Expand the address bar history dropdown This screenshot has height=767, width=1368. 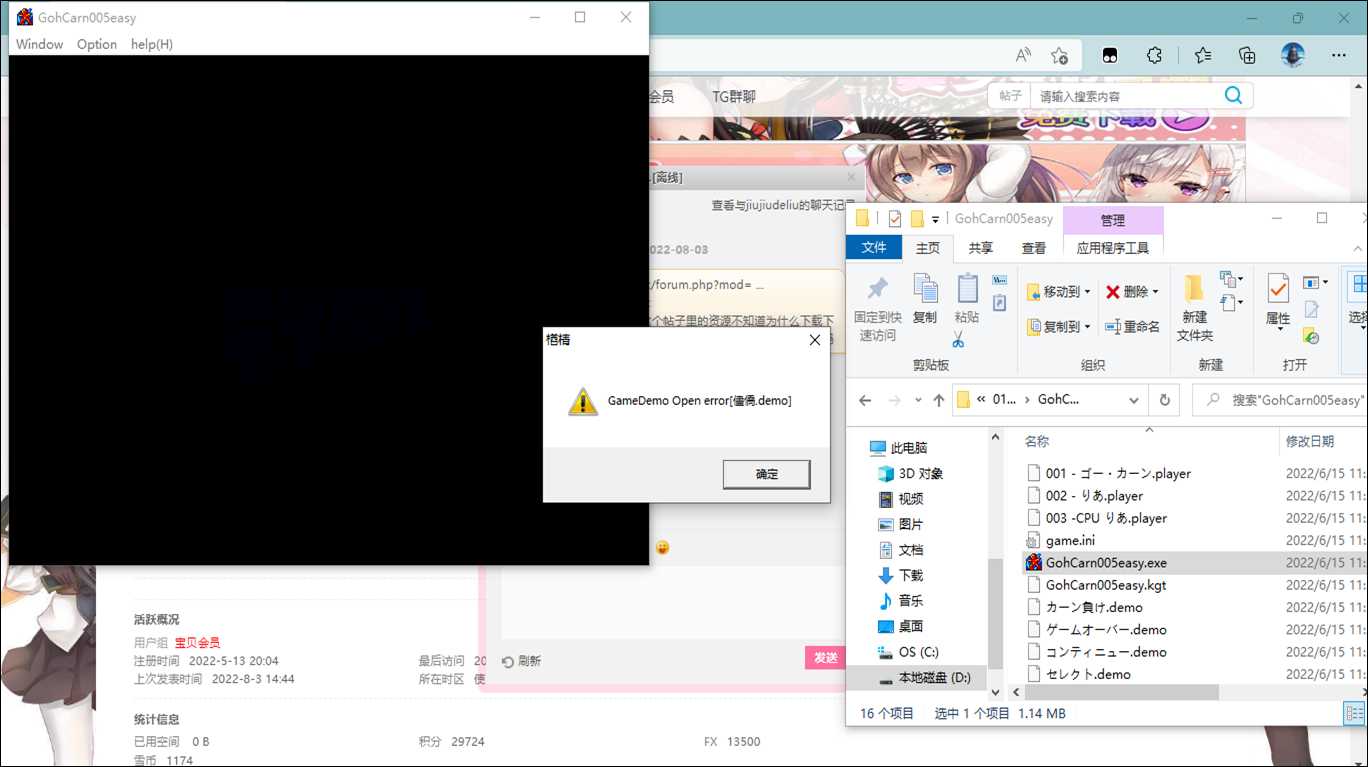(1134, 400)
